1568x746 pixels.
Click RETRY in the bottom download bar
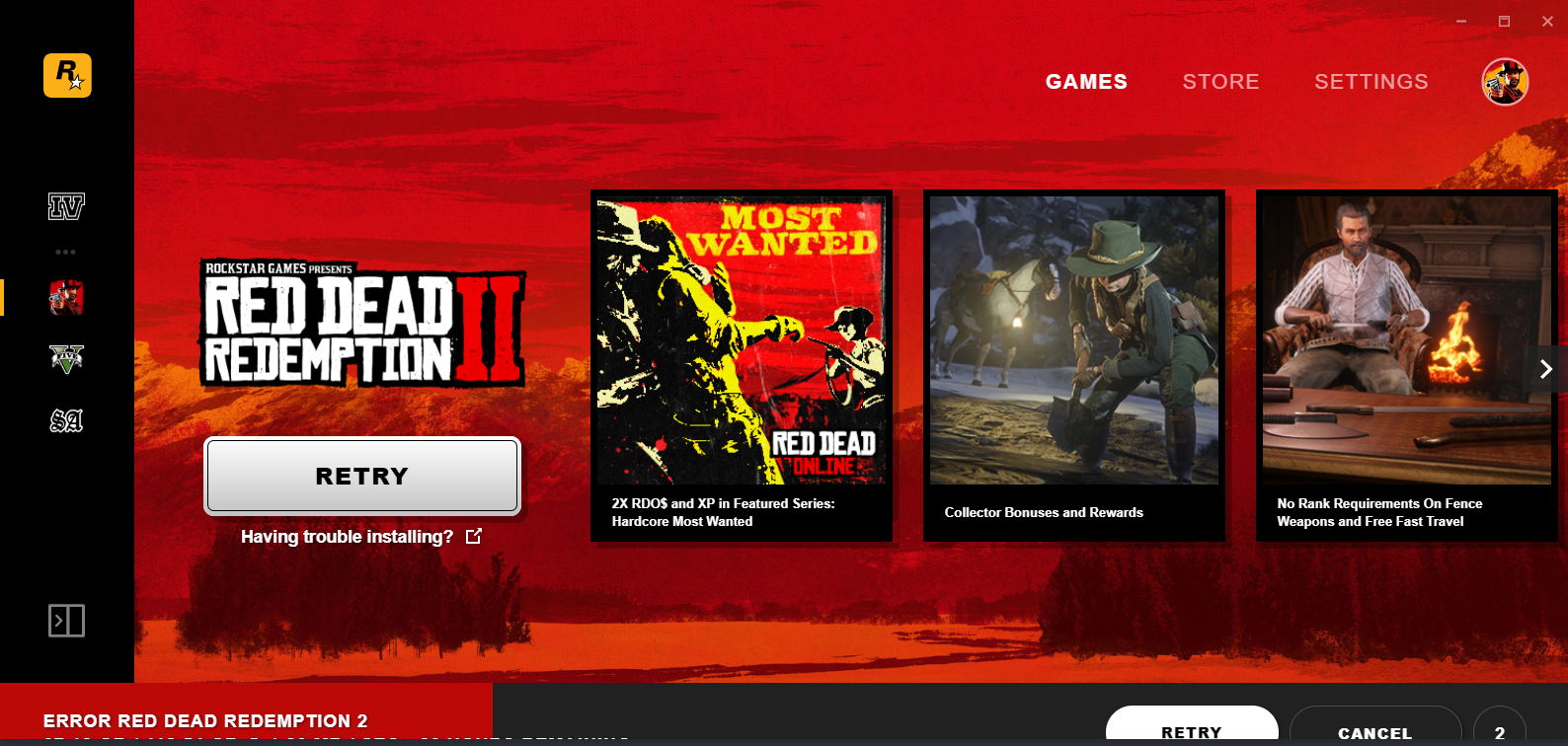[1192, 726]
